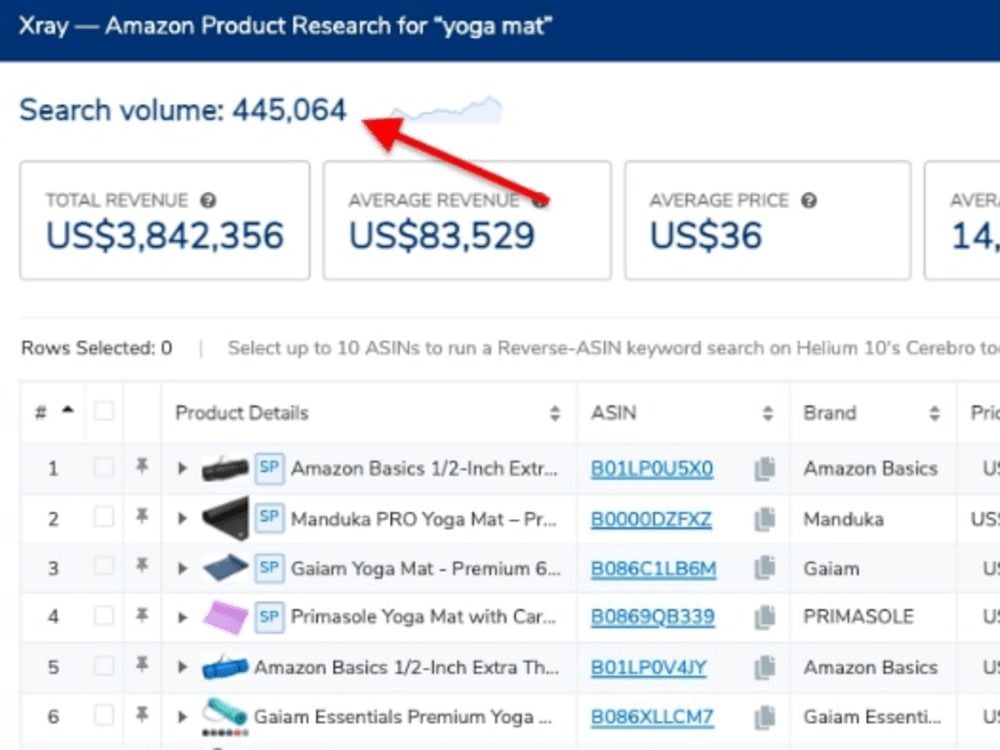Pin the row 1 Amazon Basics product
1000x750 pixels.
[142, 467]
